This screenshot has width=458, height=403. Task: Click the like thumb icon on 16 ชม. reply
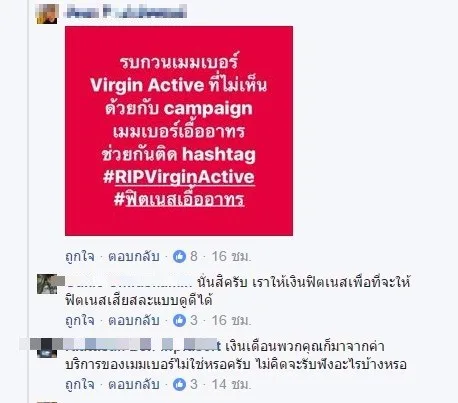pos(179,320)
